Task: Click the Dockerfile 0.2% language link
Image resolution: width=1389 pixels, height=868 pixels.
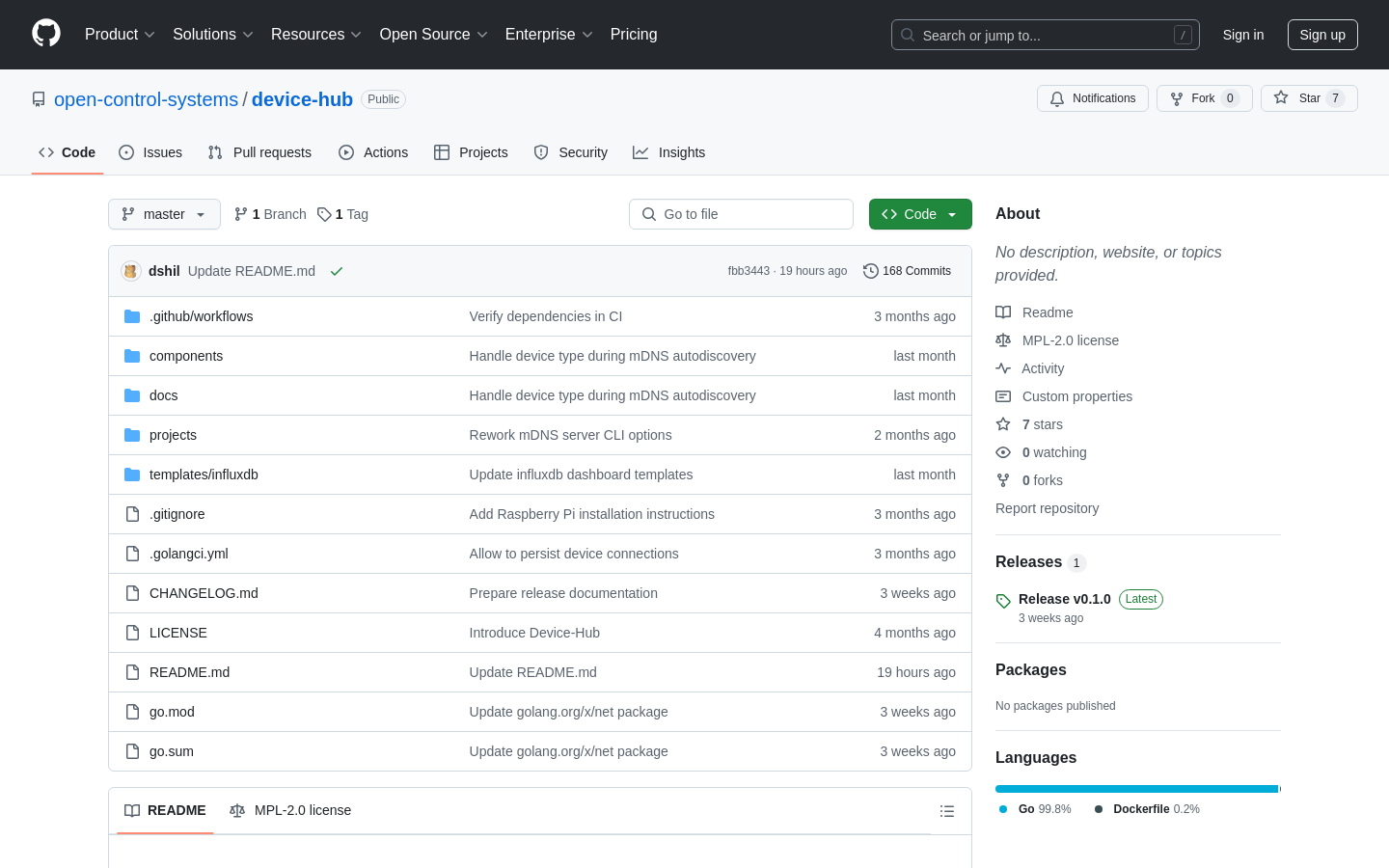Action: pos(1147,809)
